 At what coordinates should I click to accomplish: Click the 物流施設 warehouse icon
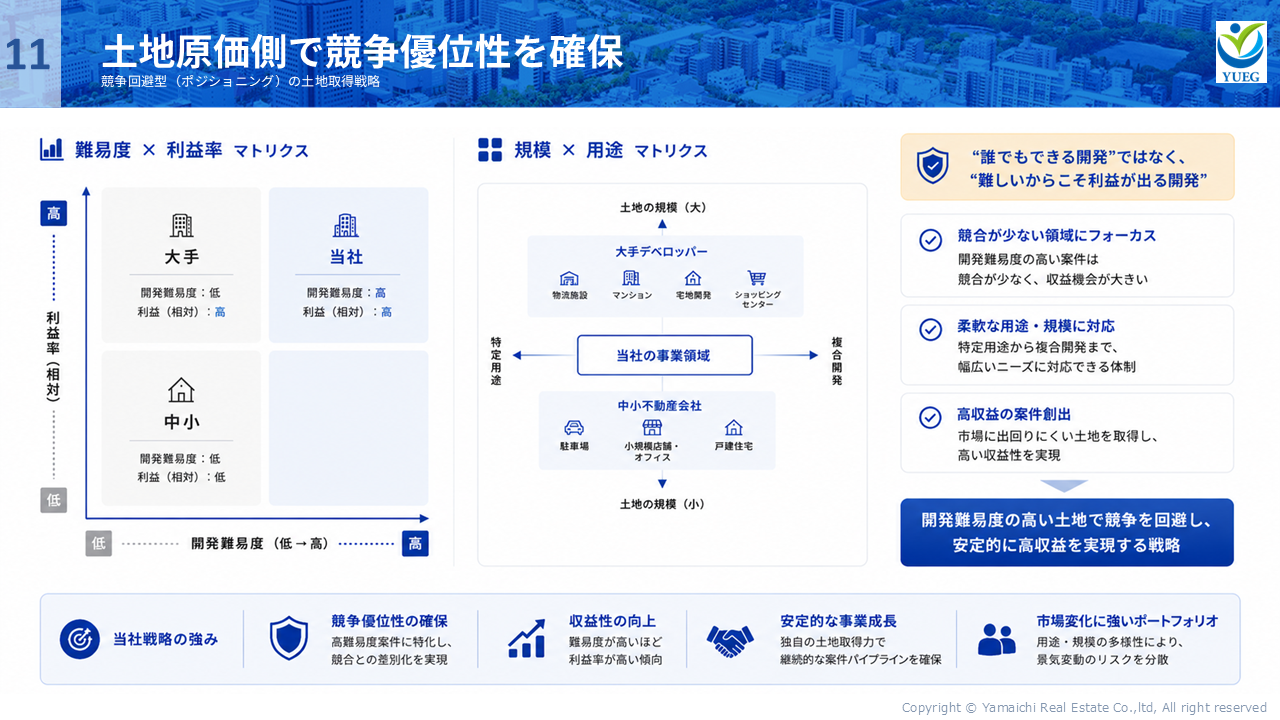click(x=569, y=278)
